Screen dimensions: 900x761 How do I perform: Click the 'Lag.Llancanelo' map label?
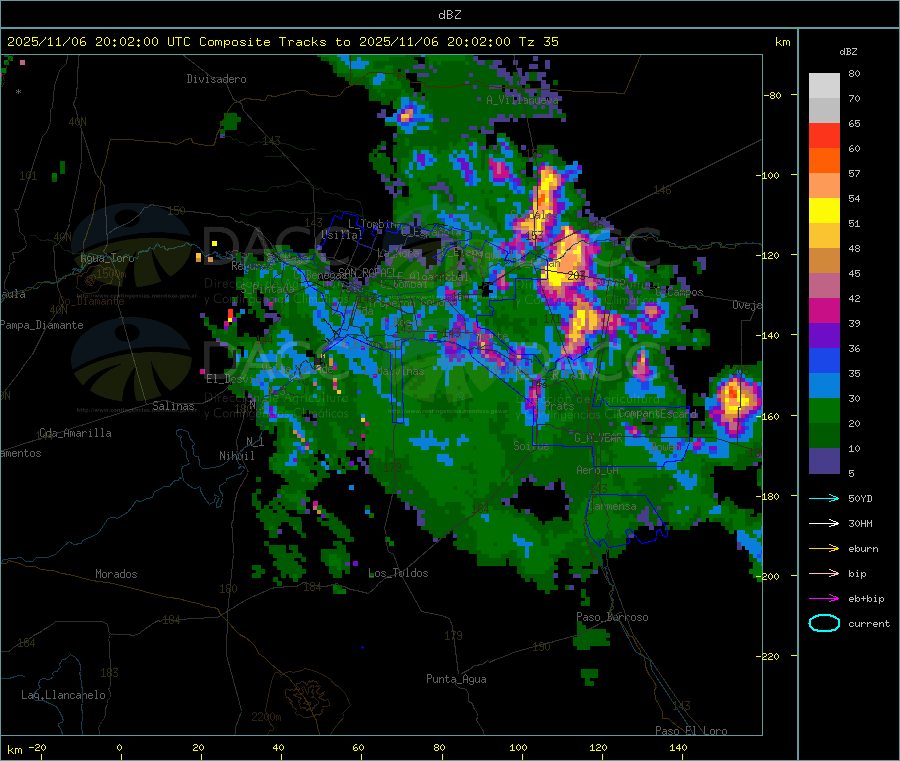pos(63,696)
